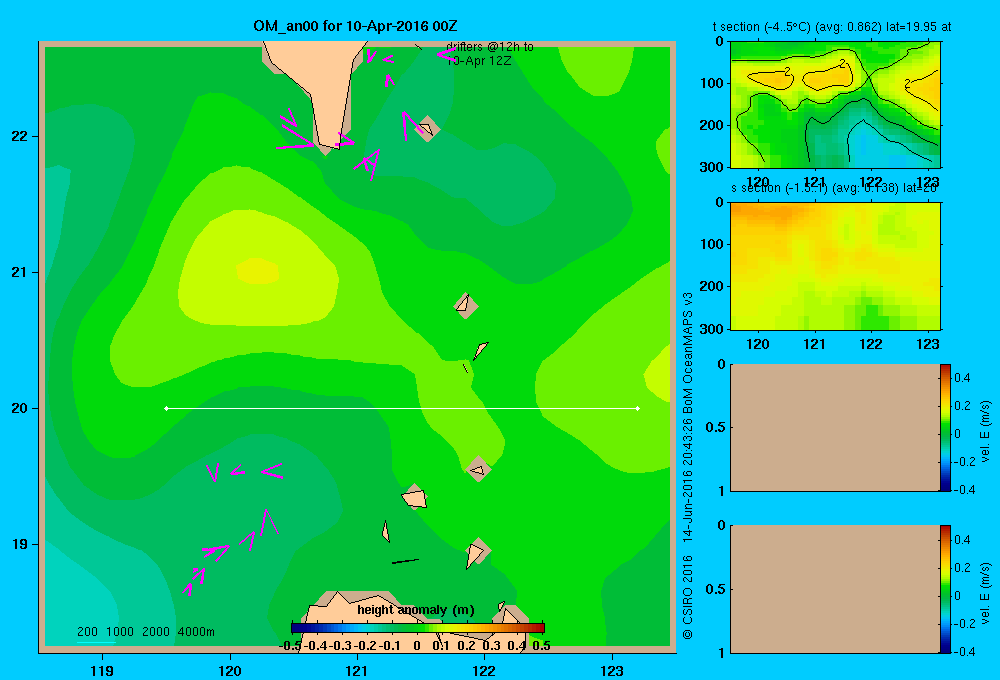This screenshot has width=1000, height=680.
Task: Click longitude axis label 122 on the main map
Action: tap(484, 670)
